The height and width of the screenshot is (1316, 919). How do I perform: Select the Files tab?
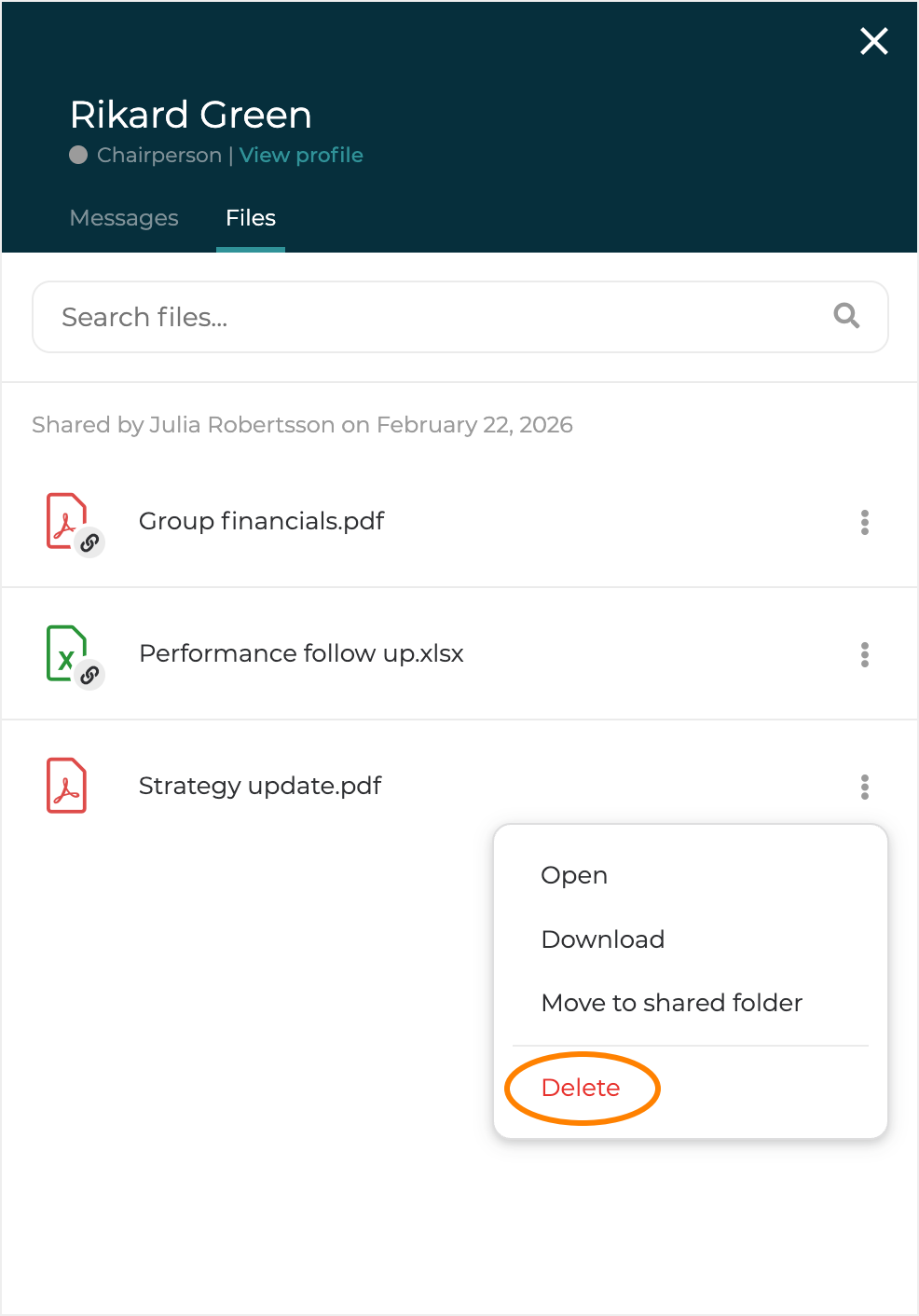point(251,218)
